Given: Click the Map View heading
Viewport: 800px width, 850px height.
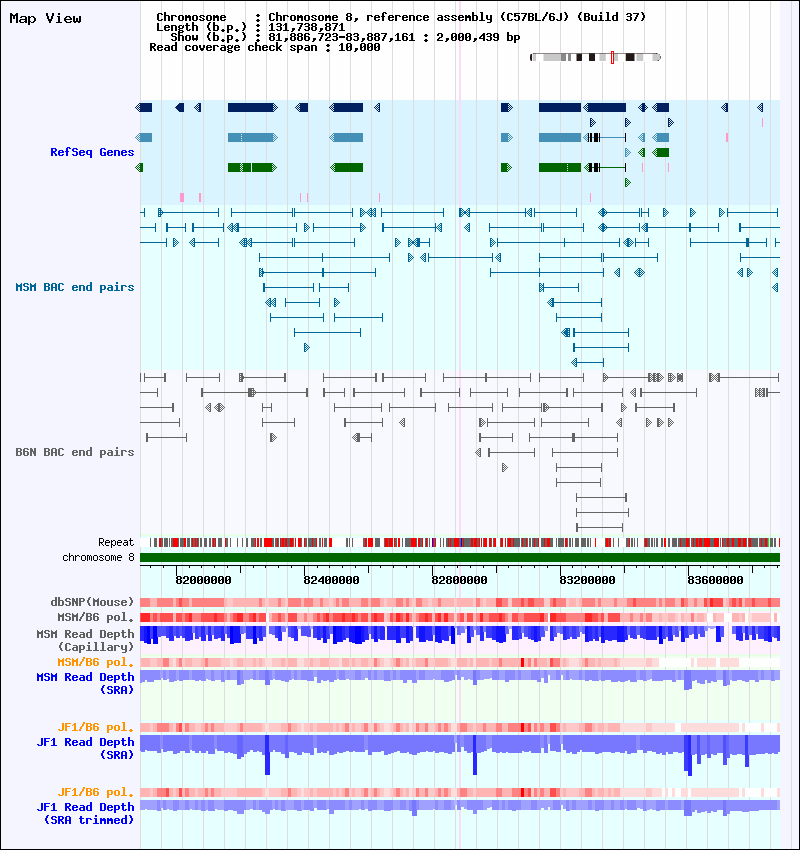Looking at the screenshot, I should tap(46, 18).
